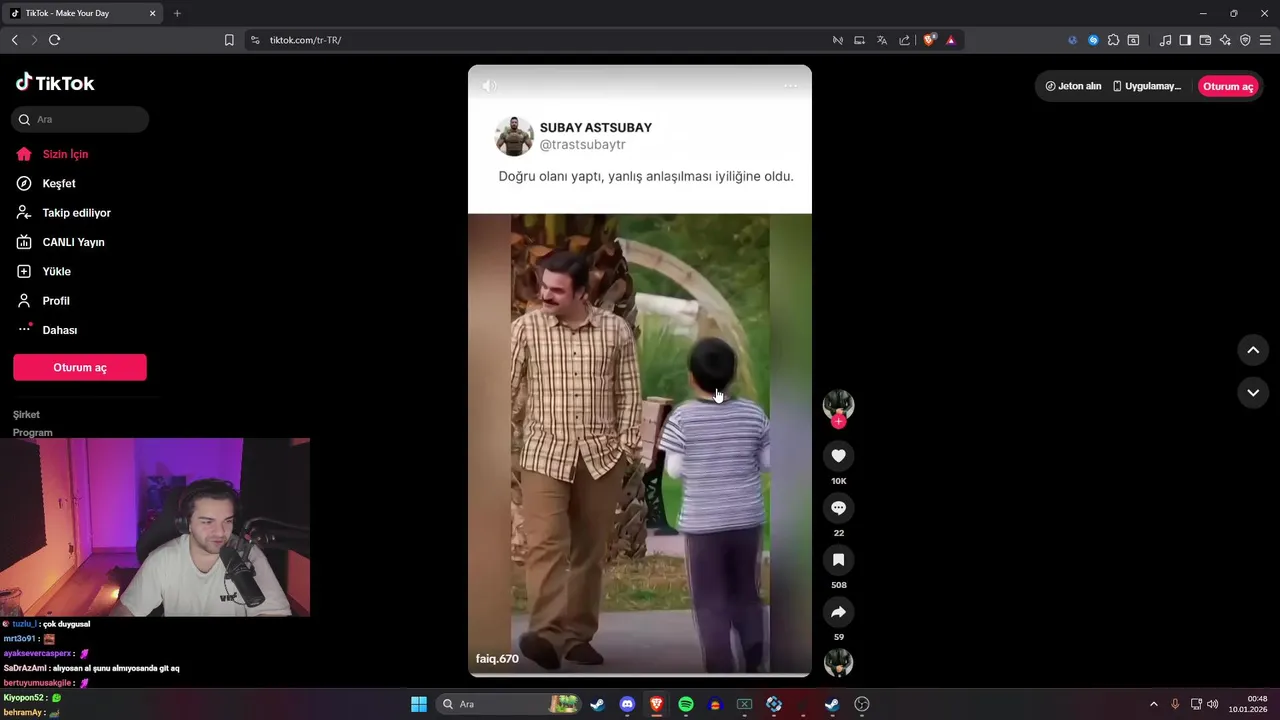Image resolution: width=1280 pixels, height=720 pixels.
Task: Open Brave VPN shield icon
Action: [x=1245, y=40]
